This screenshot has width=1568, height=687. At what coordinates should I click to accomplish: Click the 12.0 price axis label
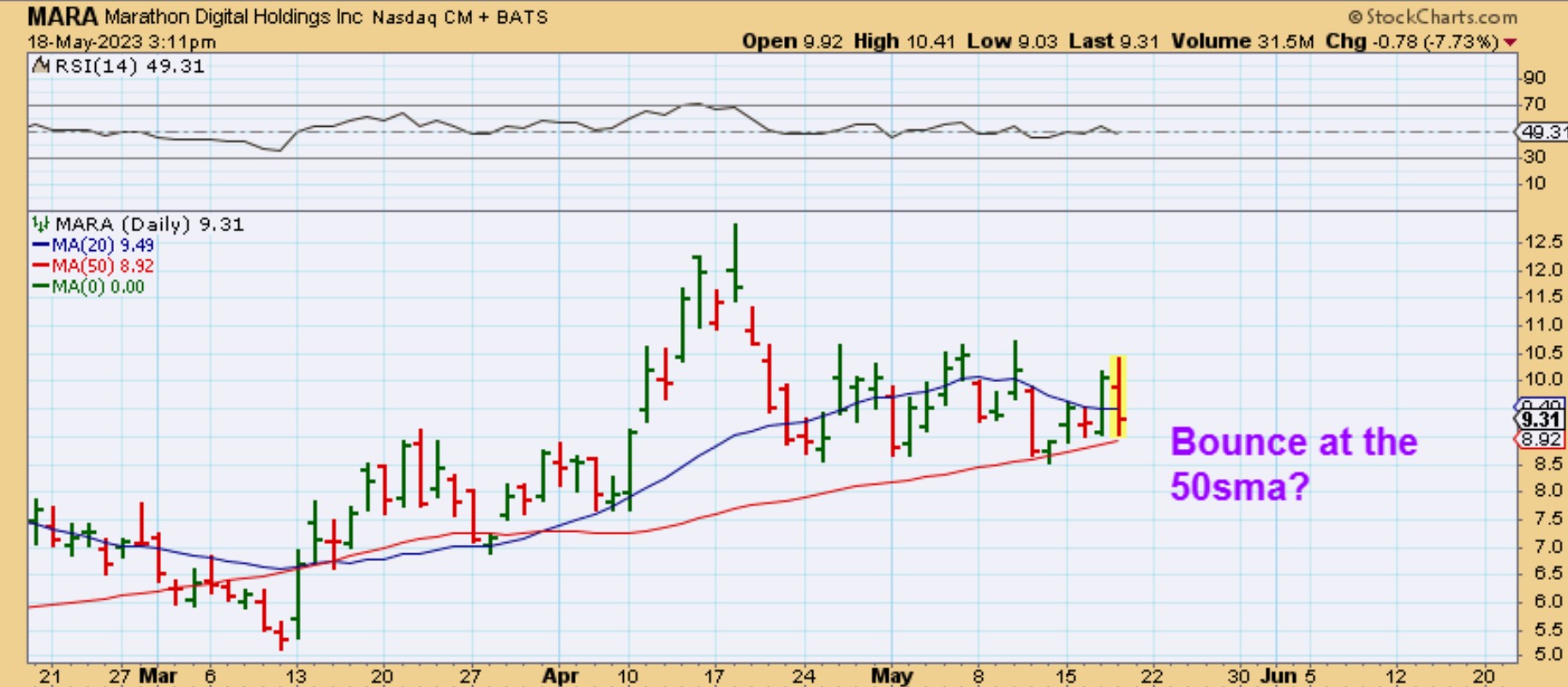coord(1543,270)
